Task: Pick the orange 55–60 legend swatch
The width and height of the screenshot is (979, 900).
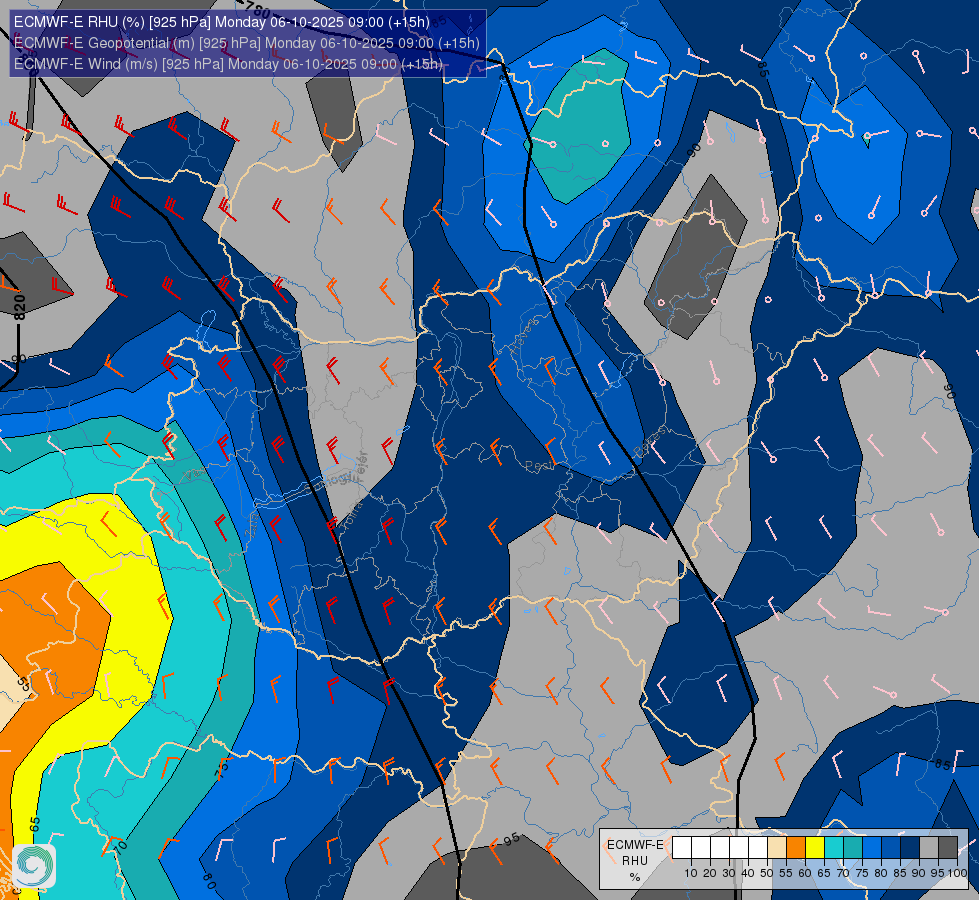Action: (x=796, y=848)
